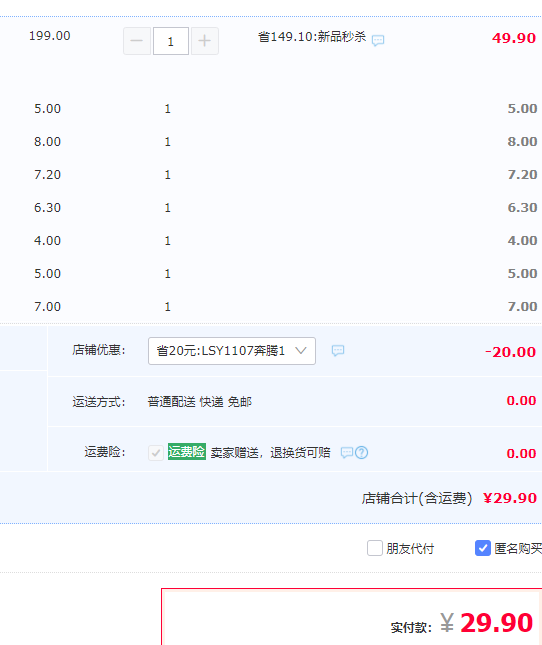Click the ¥29.90 store total amount
This screenshot has width=542, height=645.
(x=510, y=498)
